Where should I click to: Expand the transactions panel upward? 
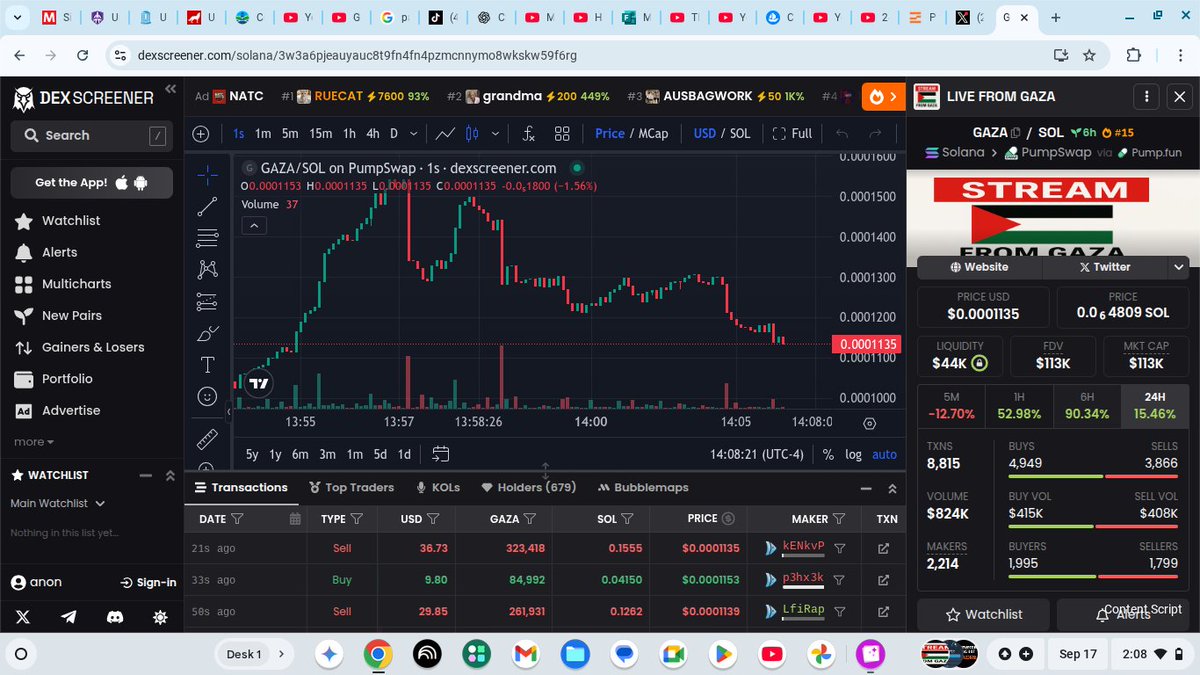891,488
